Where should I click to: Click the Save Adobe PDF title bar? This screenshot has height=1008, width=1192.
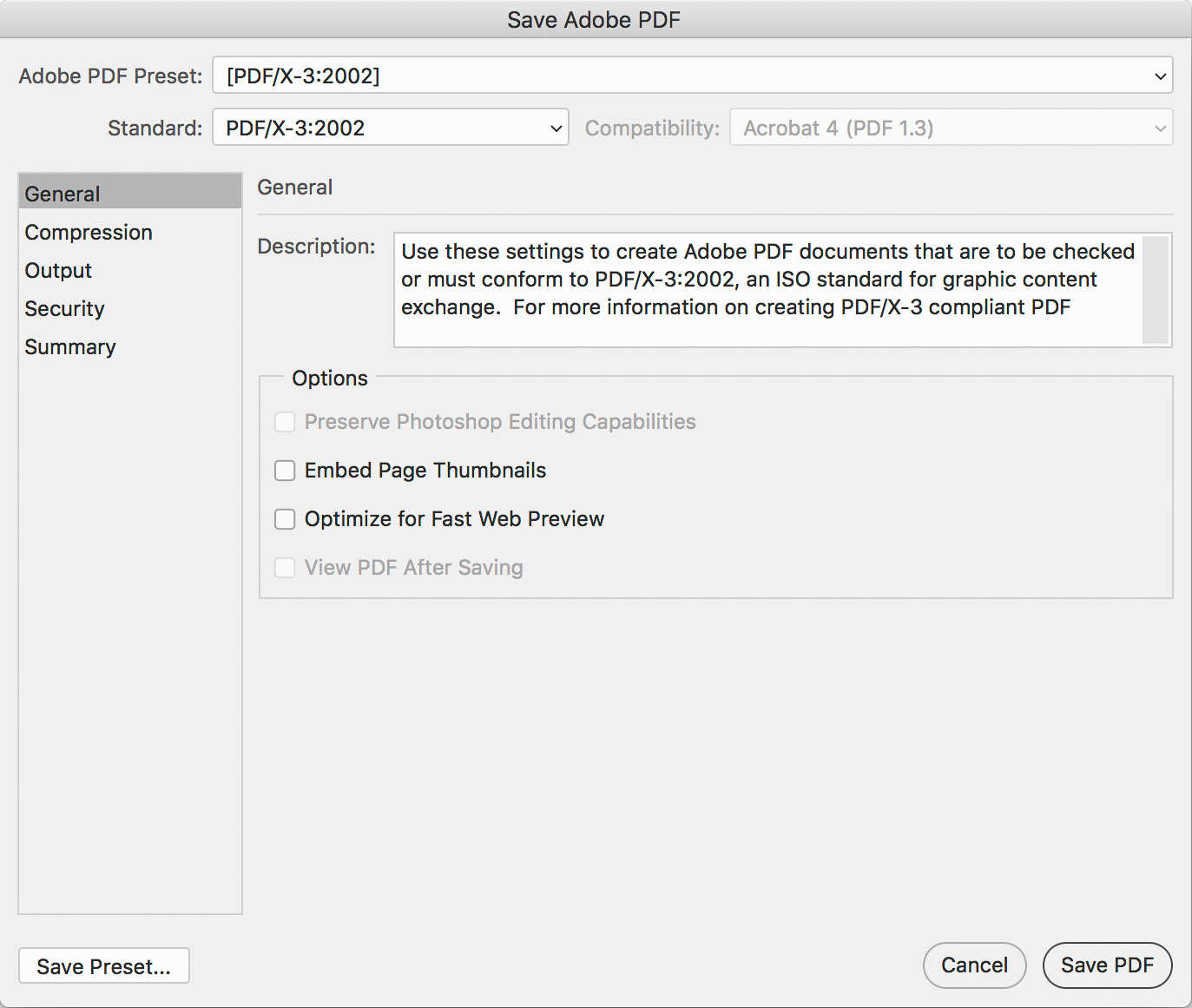[x=596, y=19]
